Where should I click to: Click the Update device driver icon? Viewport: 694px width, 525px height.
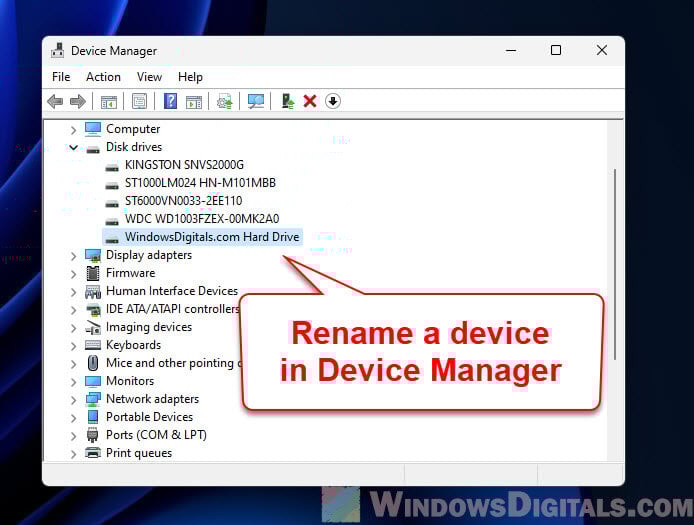[x=224, y=101]
